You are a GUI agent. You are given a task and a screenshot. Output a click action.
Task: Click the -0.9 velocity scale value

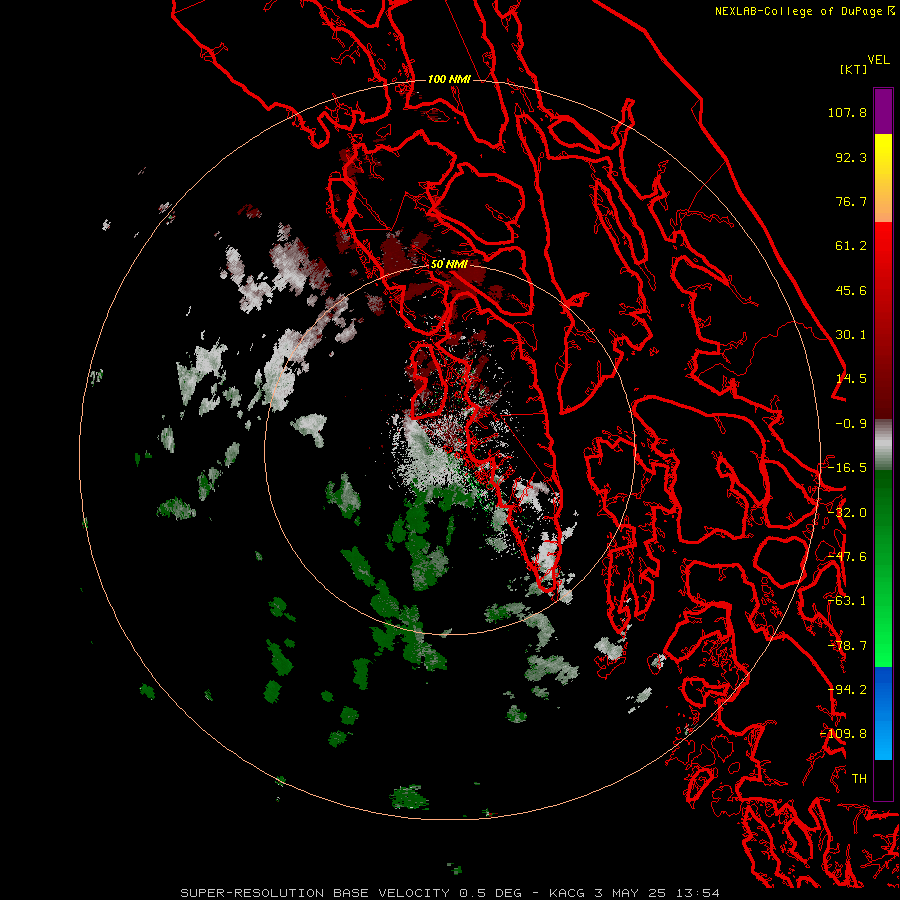(851, 424)
